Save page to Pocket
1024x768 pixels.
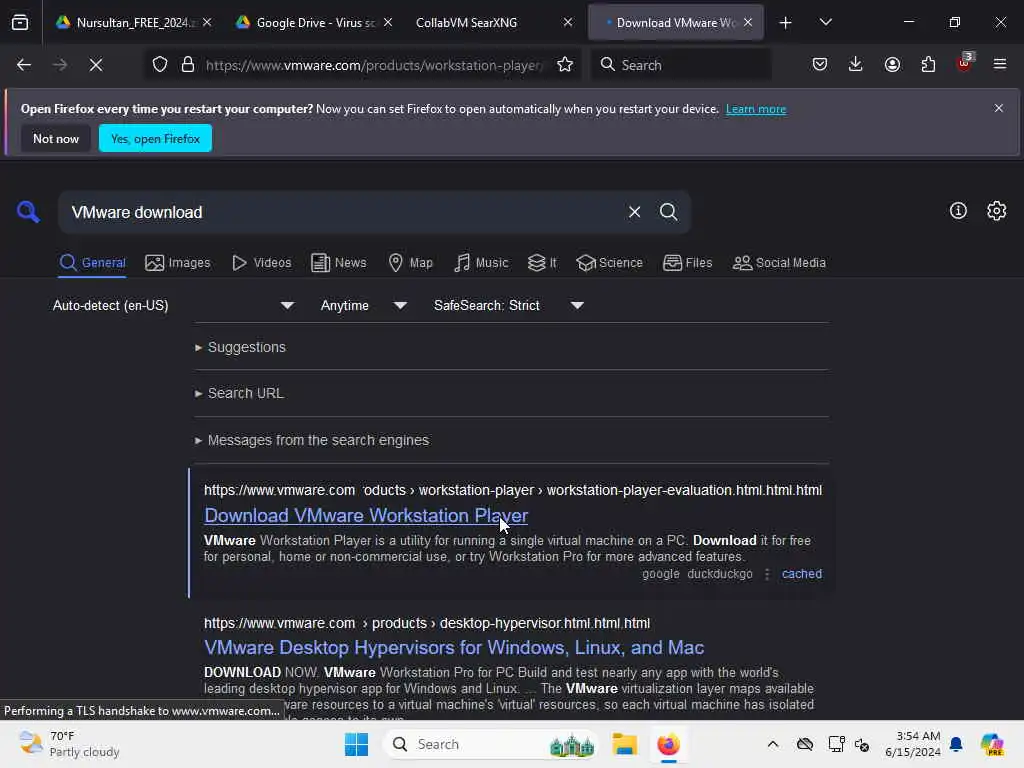[x=820, y=65]
